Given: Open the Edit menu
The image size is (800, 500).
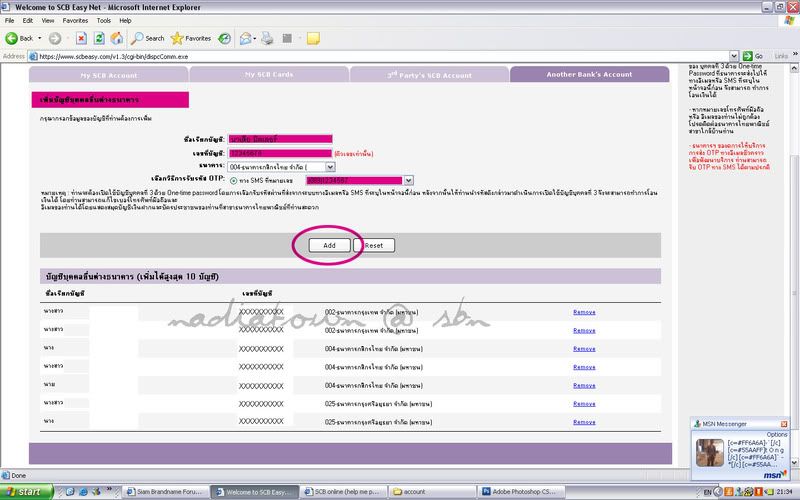Looking at the screenshot, I should coord(28,20).
